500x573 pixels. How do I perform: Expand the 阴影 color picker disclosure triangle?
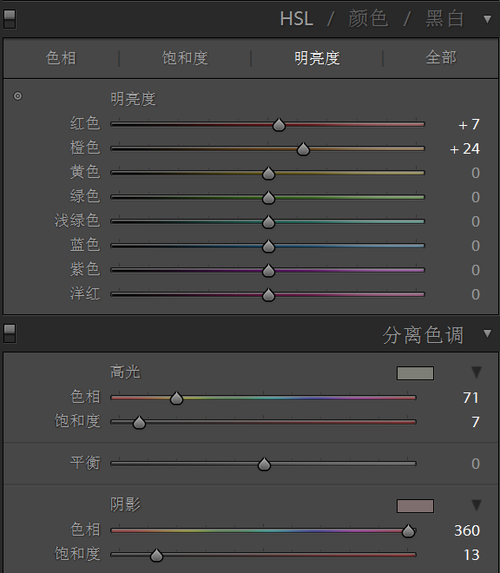(x=476, y=505)
